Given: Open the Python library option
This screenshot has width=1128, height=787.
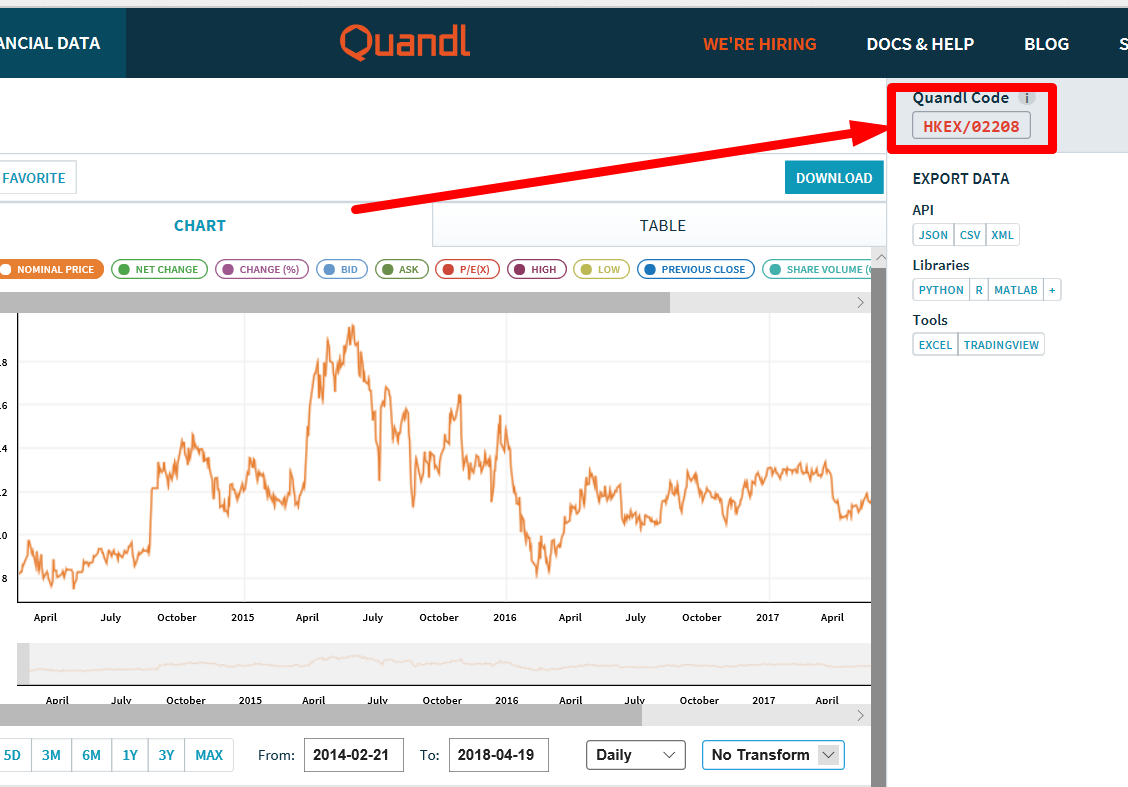Looking at the screenshot, I should (x=941, y=290).
